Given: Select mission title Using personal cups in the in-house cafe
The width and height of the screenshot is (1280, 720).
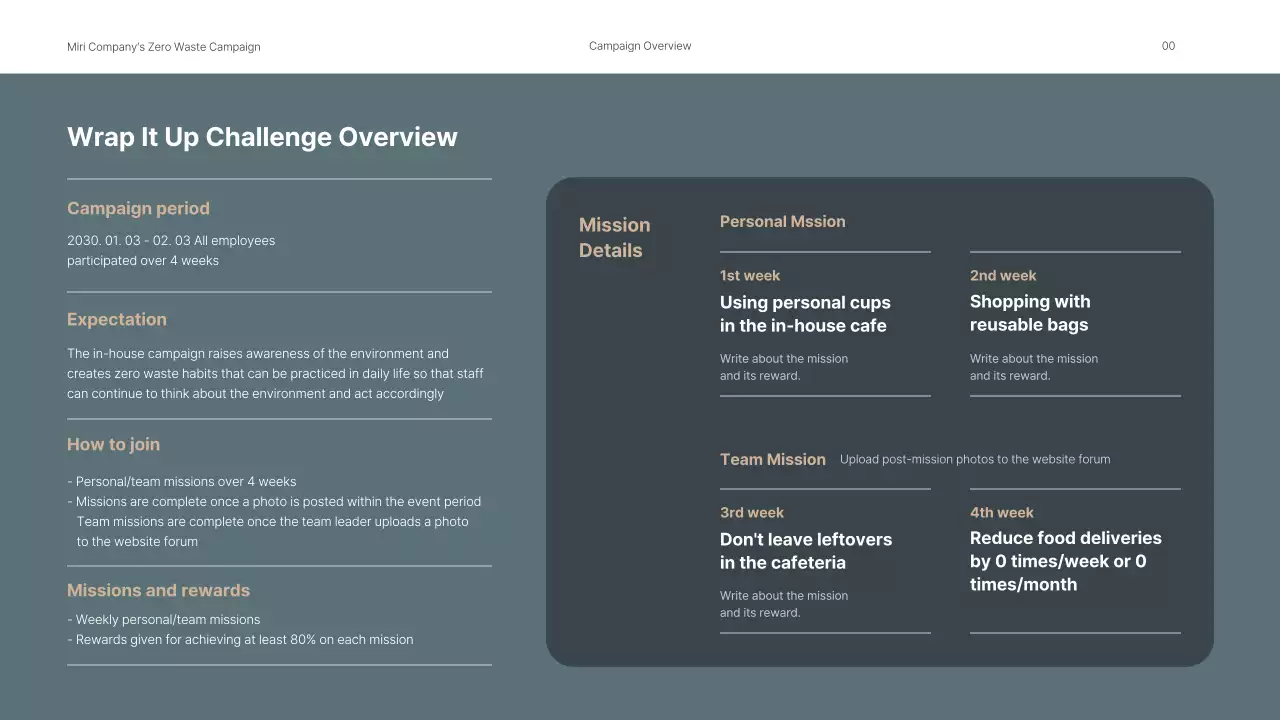Looking at the screenshot, I should point(805,314).
